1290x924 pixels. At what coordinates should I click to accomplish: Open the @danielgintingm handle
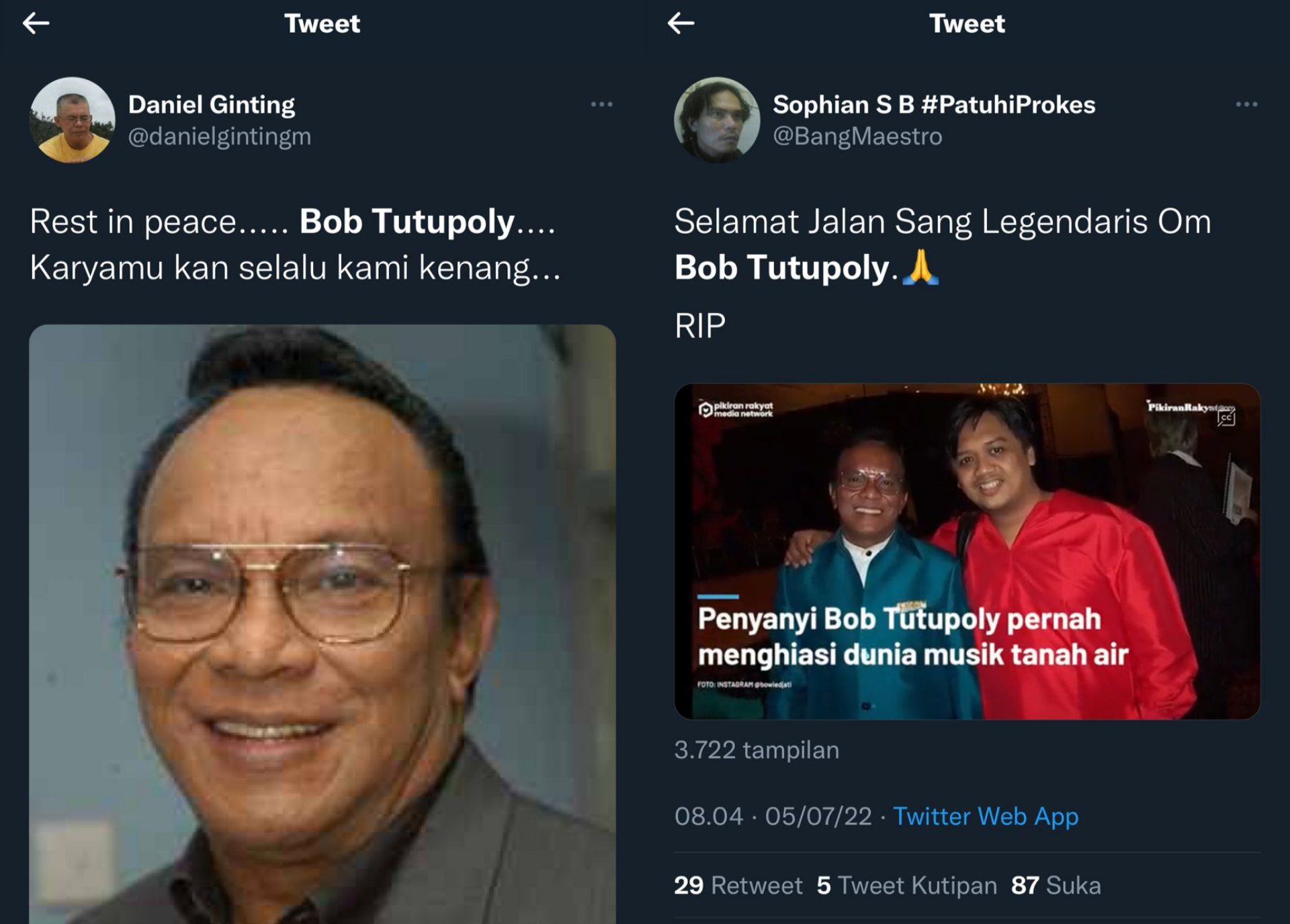220,136
